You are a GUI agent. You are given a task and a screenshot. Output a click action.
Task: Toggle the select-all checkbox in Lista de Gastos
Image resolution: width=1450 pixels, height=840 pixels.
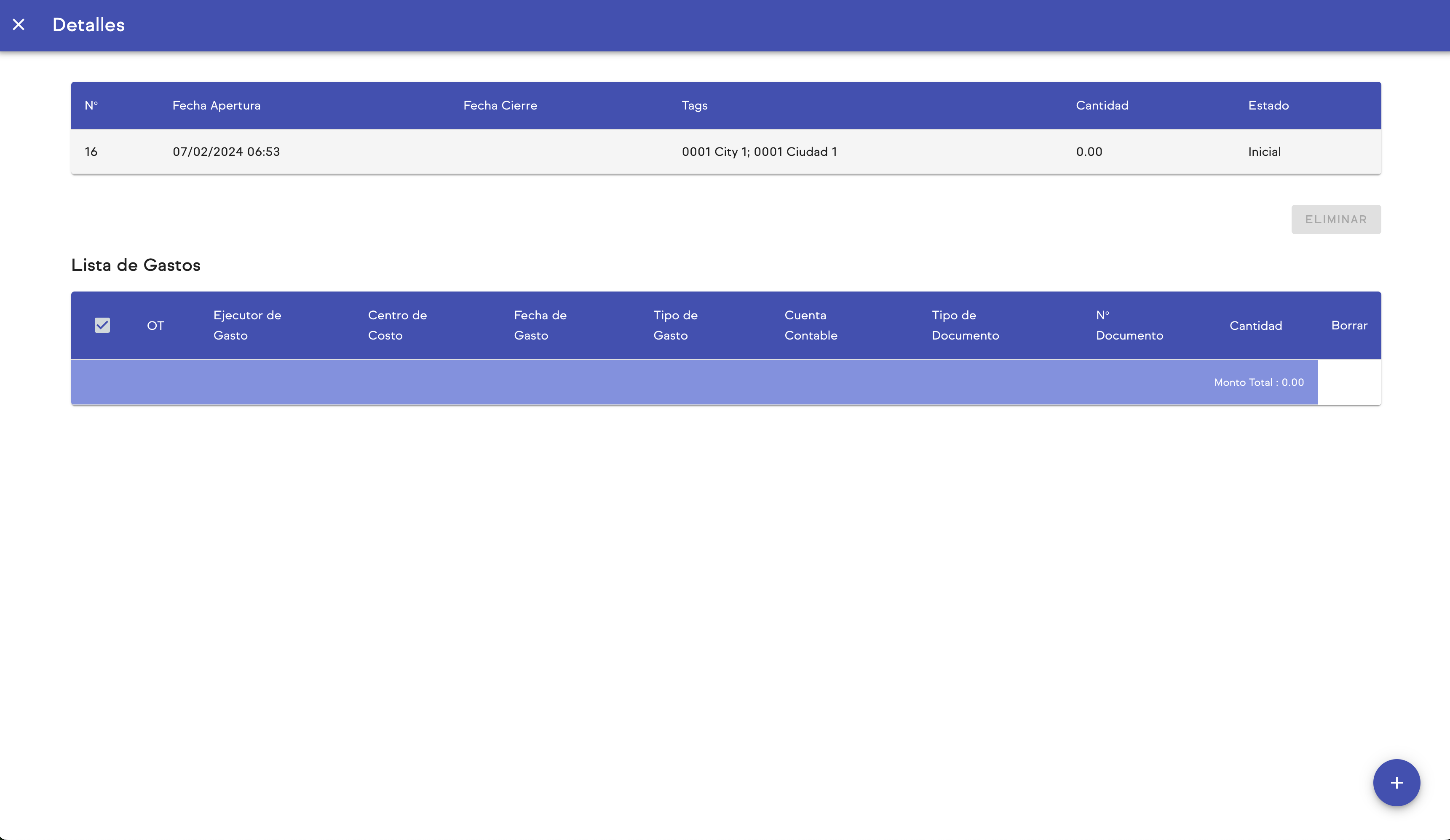pyautogui.click(x=102, y=325)
